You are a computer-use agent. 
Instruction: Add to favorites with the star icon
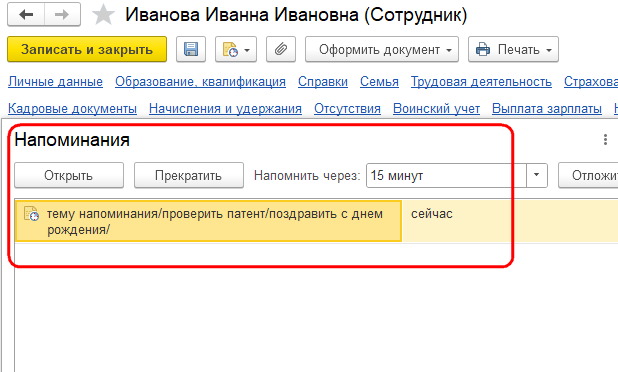pos(103,15)
